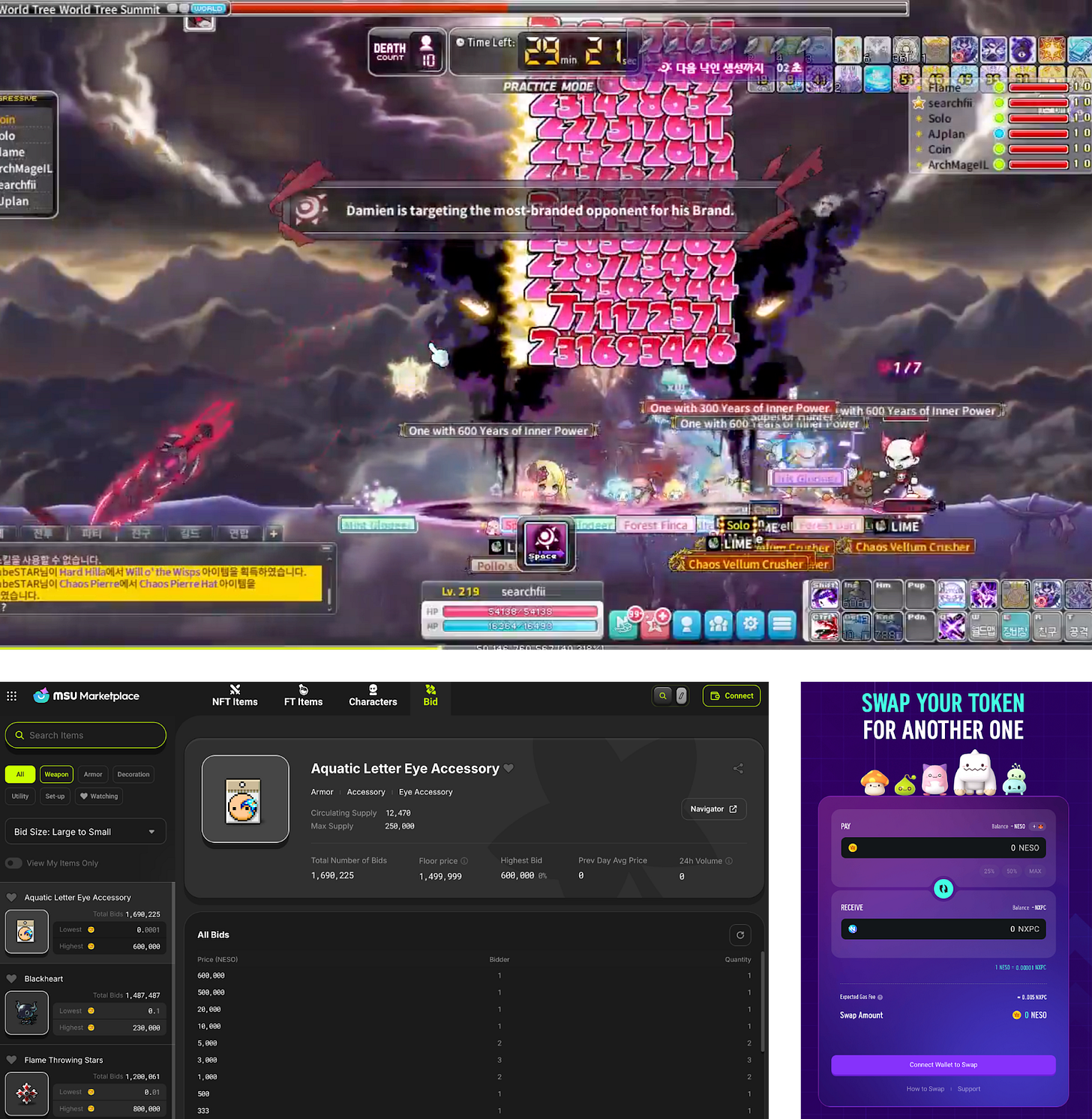Add NESO token to MetaMask wallet
1092x1119 pixels.
pos(1038,826)
